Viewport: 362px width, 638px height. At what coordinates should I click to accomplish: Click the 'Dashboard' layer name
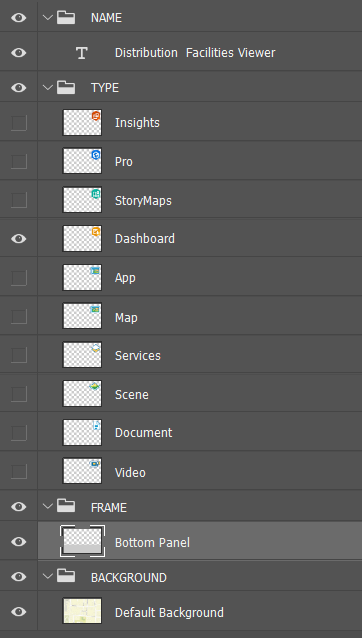(x=145, y=238)
